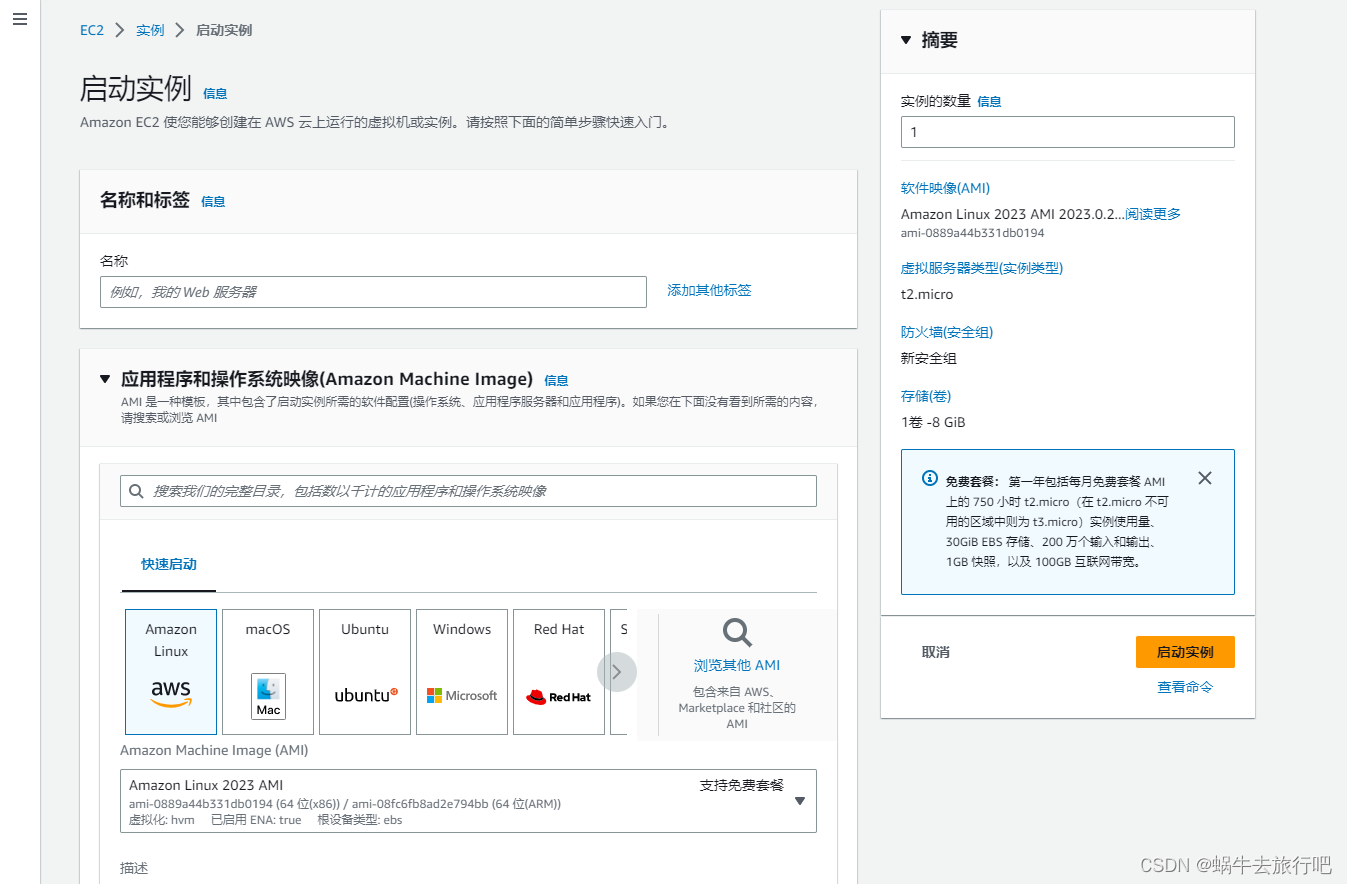Click 查看命令 link
The height and width of the screenshot is (884, 1347).
[x=1185, y=687]
